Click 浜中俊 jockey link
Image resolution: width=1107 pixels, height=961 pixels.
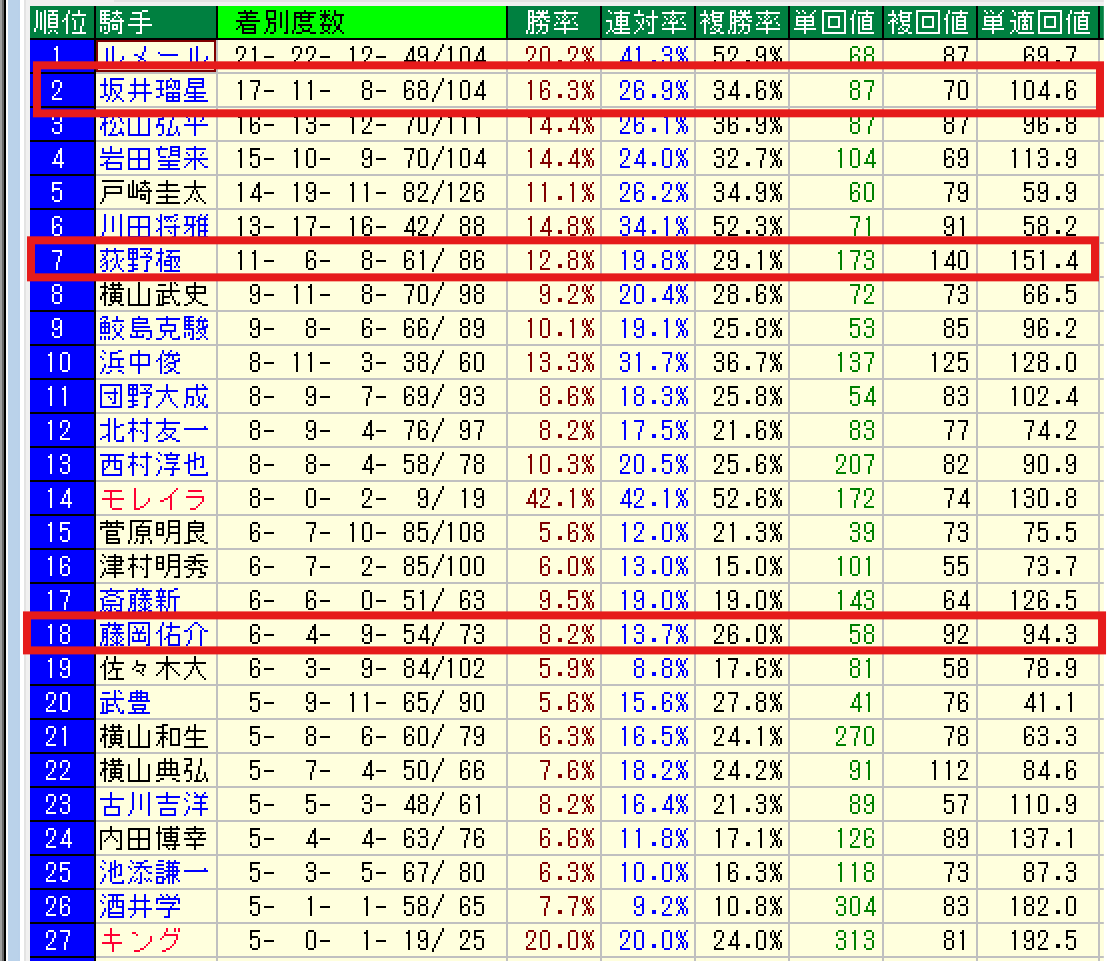click(139, 362)
